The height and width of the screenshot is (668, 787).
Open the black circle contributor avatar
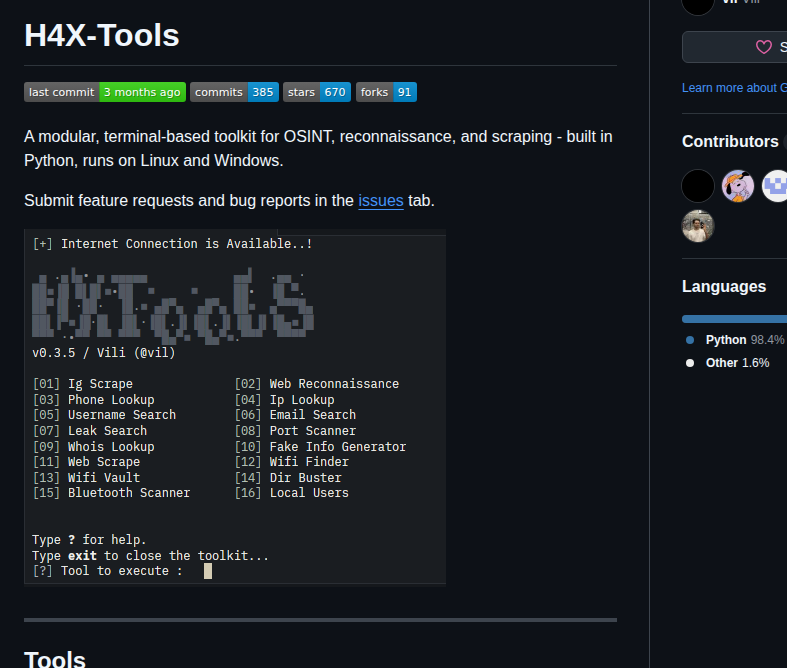click(698, 186)
